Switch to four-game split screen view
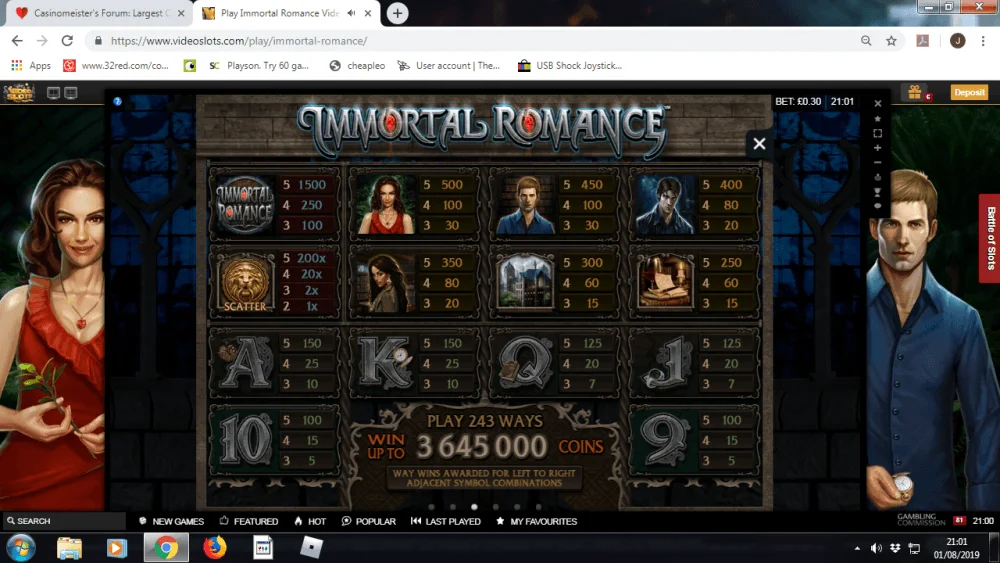The width and height of the screenshot is (1000, 563). click(71, 93)
